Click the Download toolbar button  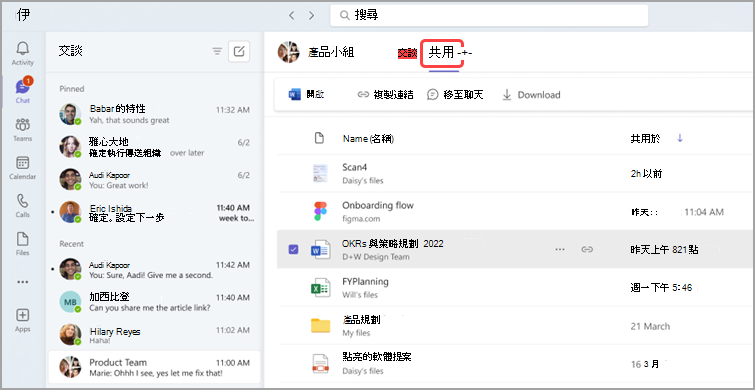tap(531, 95)
